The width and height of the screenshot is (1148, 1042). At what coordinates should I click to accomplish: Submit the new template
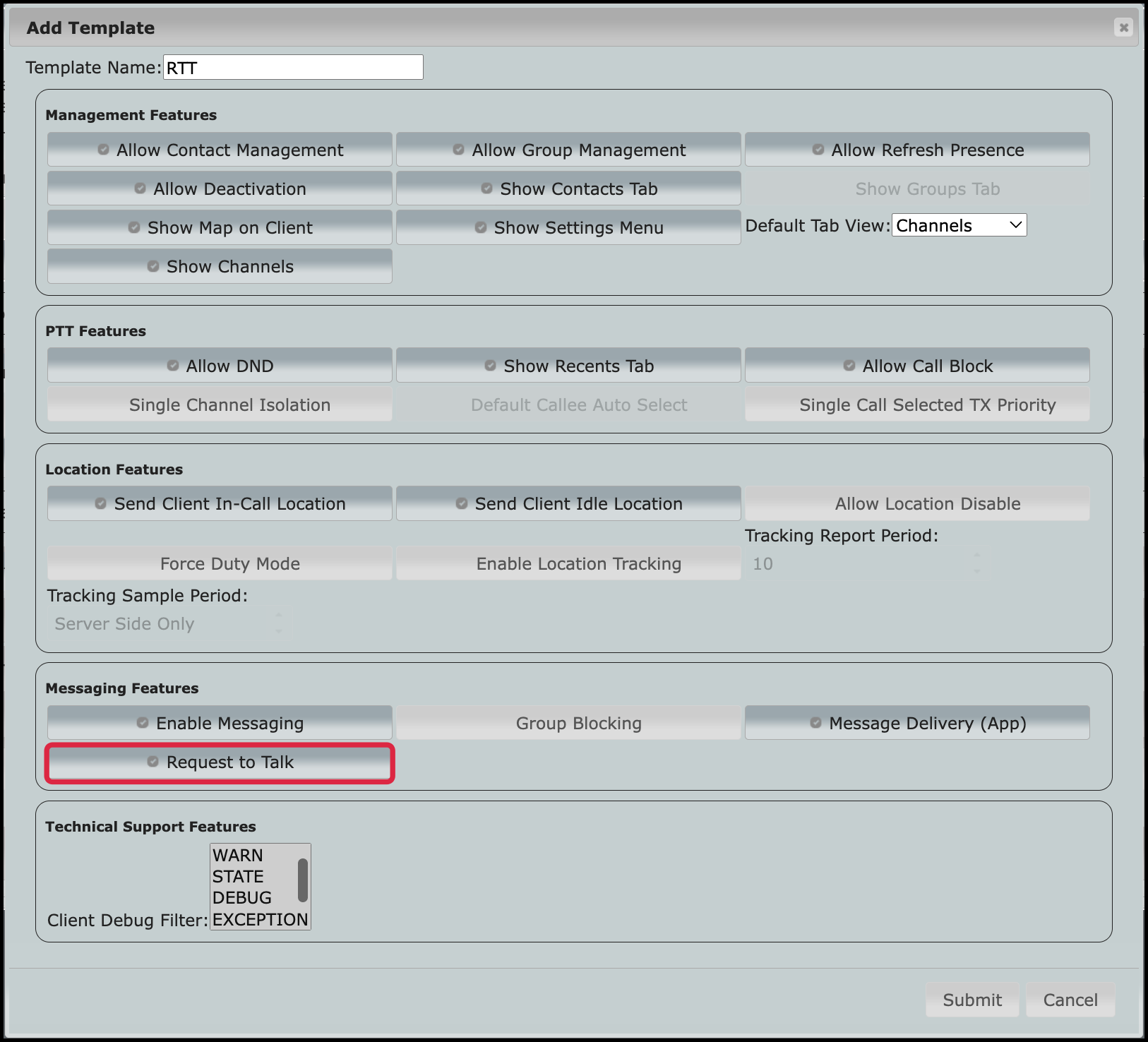point(971,1000)
